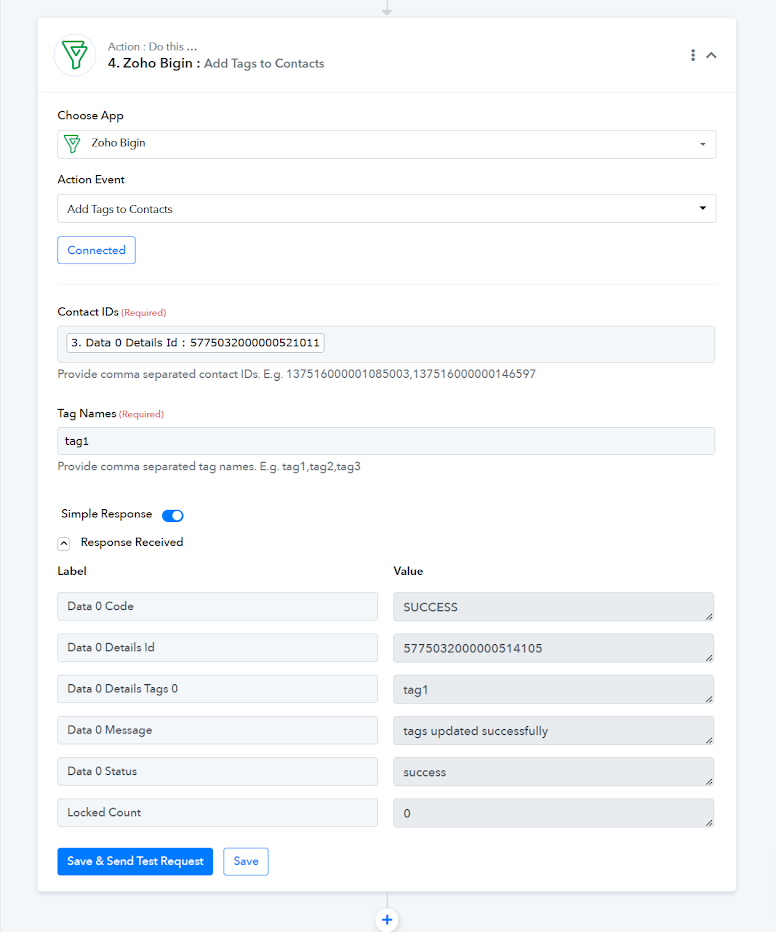
Task: Open the Action Event dropdown
Action: click(x=386, y=209)
